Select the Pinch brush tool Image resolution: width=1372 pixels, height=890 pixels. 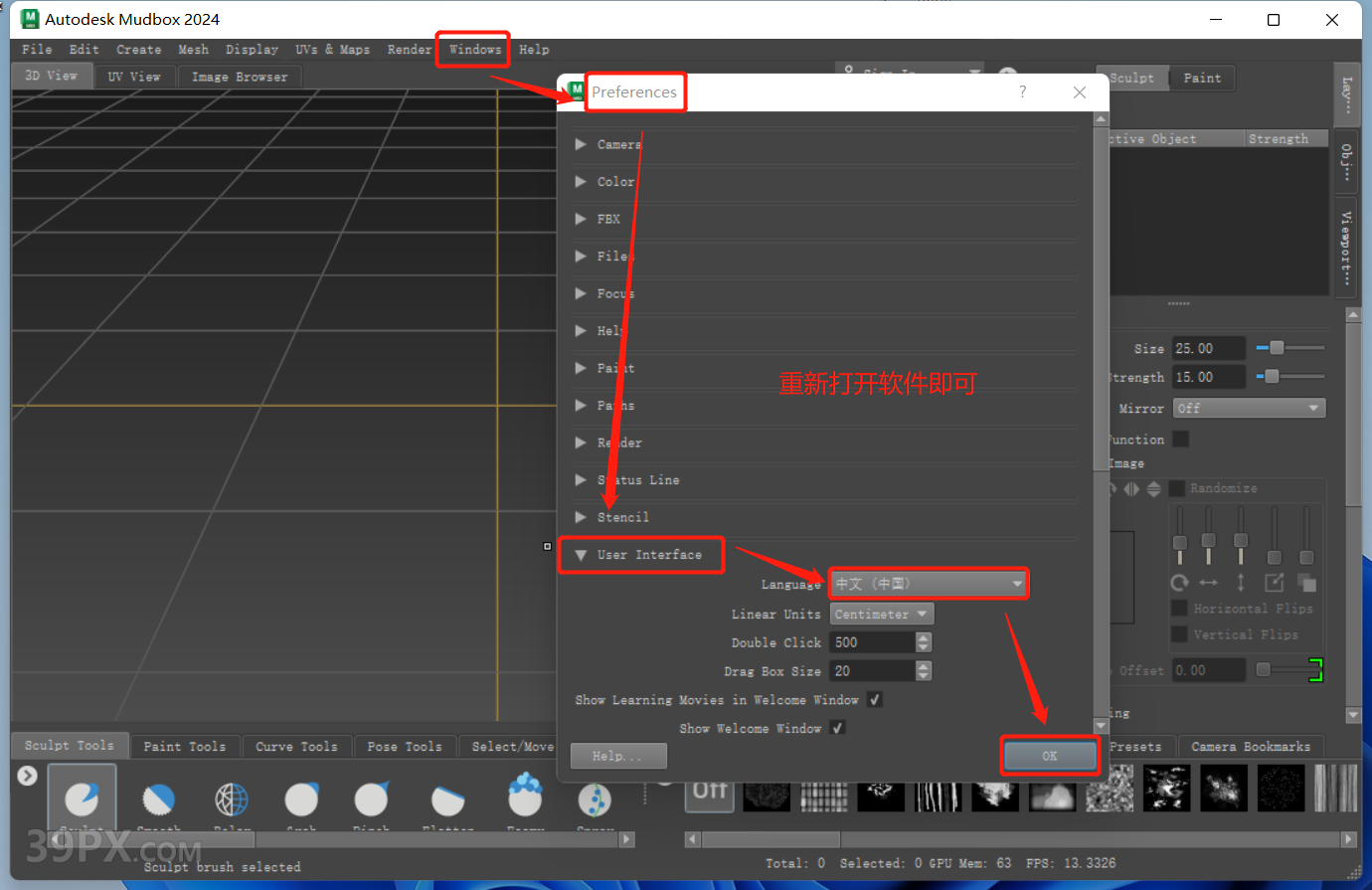[x=370, y=801]
